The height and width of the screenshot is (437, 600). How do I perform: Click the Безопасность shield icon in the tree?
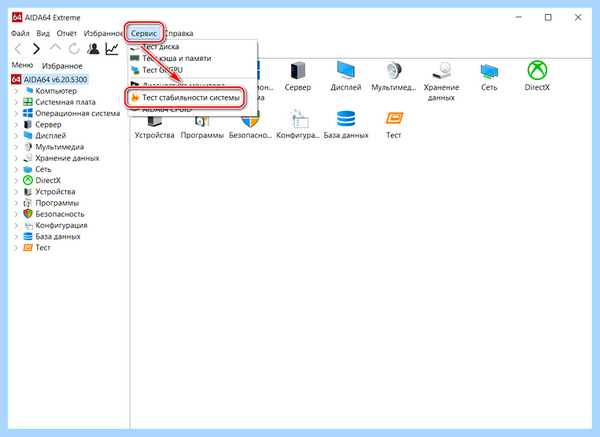(x=28, y=214)
